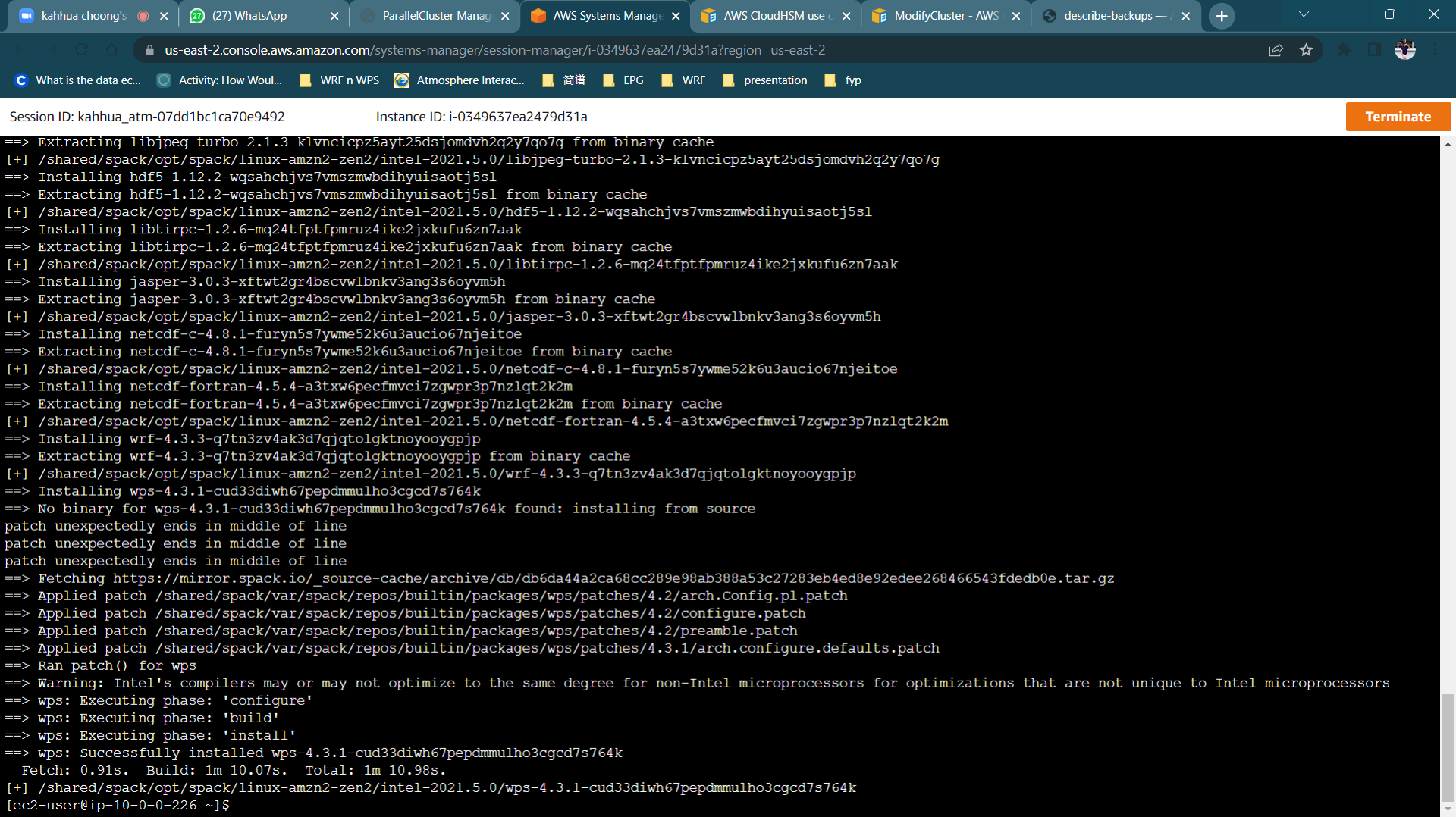Bookmark this page with the star icon
Image resolution: width=1456 pixels, height=817 pixels.
coord(1306,50)
